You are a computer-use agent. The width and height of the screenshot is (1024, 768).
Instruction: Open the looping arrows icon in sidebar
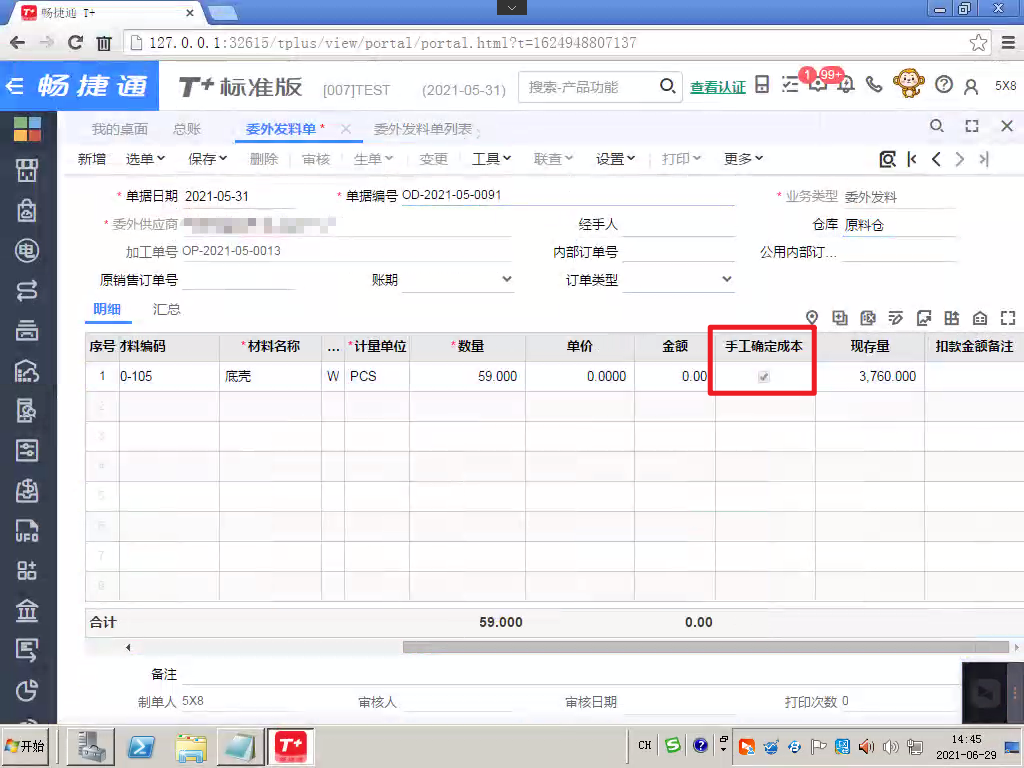pos(27,291)
